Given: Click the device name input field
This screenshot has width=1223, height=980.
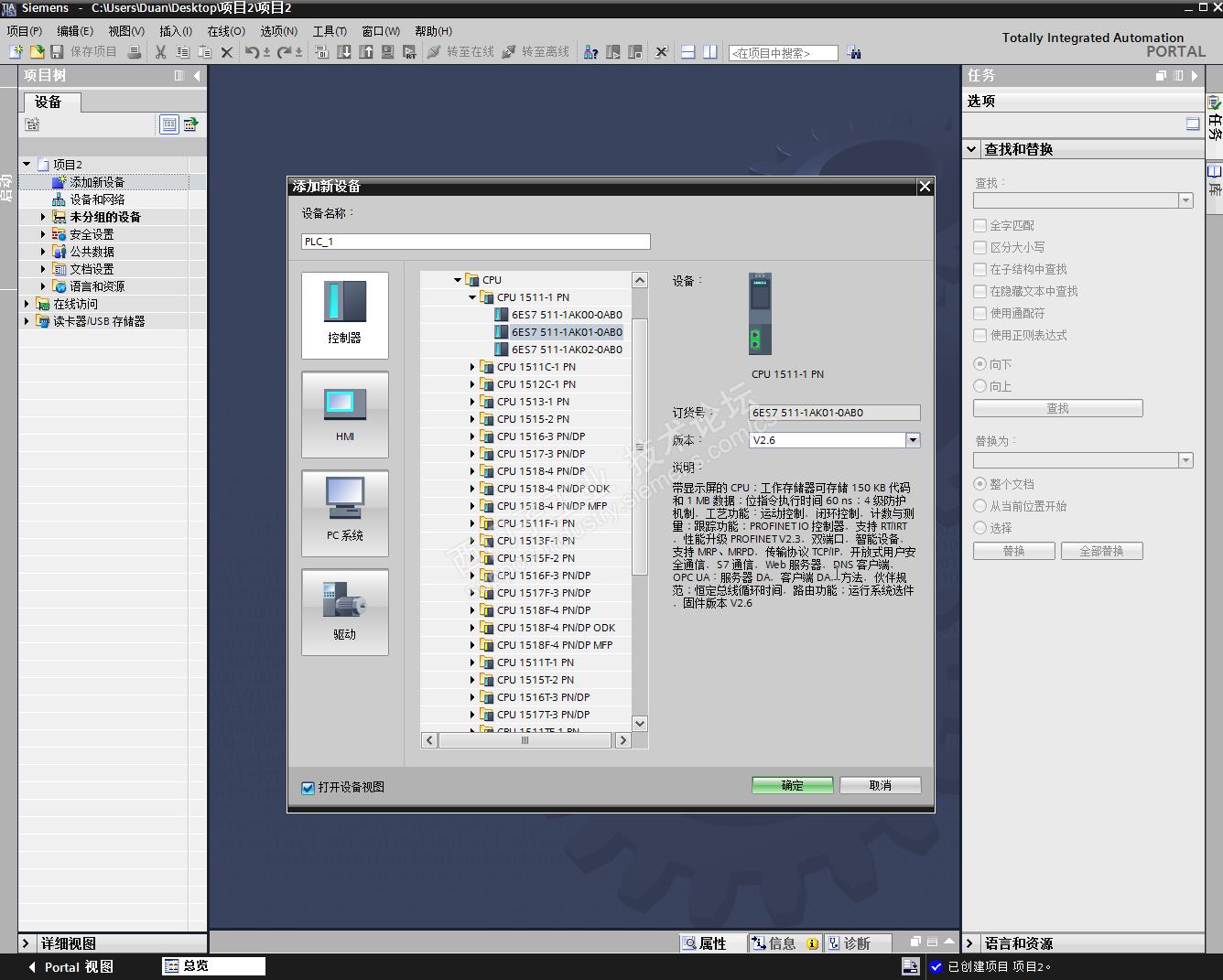Looking at the screenshot, I should [476, 242].
